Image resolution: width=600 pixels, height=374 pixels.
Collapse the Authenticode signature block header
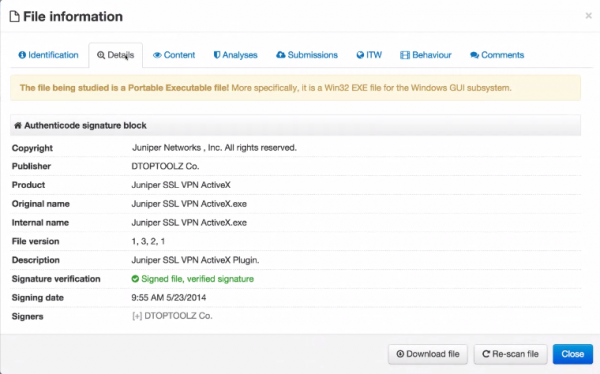pos(295,125)
